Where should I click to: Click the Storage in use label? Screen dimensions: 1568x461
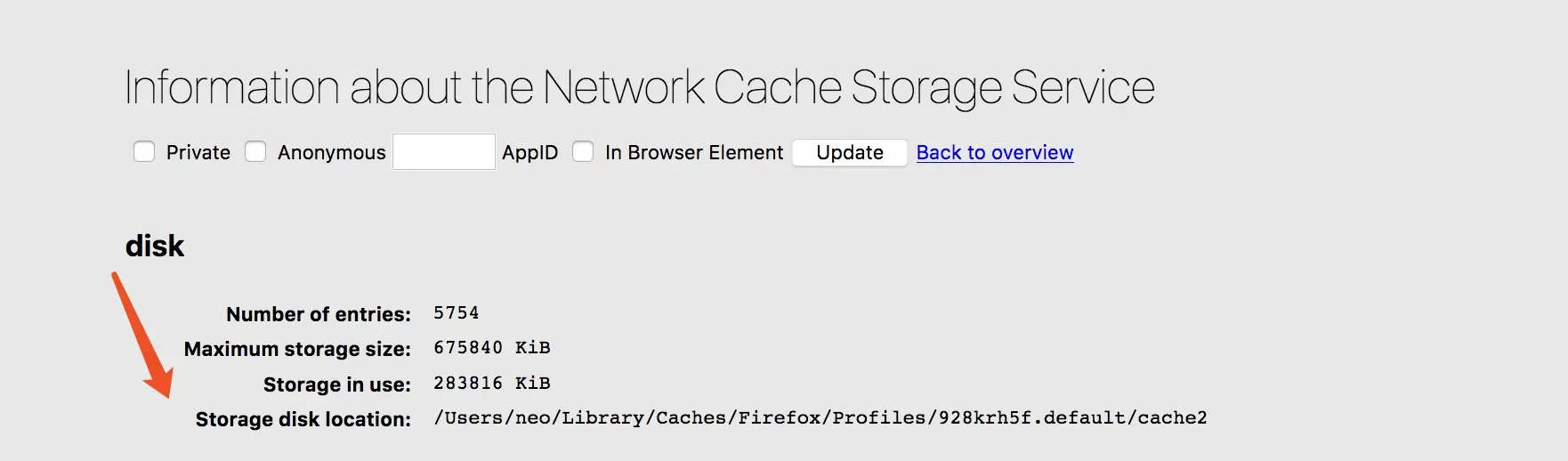click(x=336, y=384)
